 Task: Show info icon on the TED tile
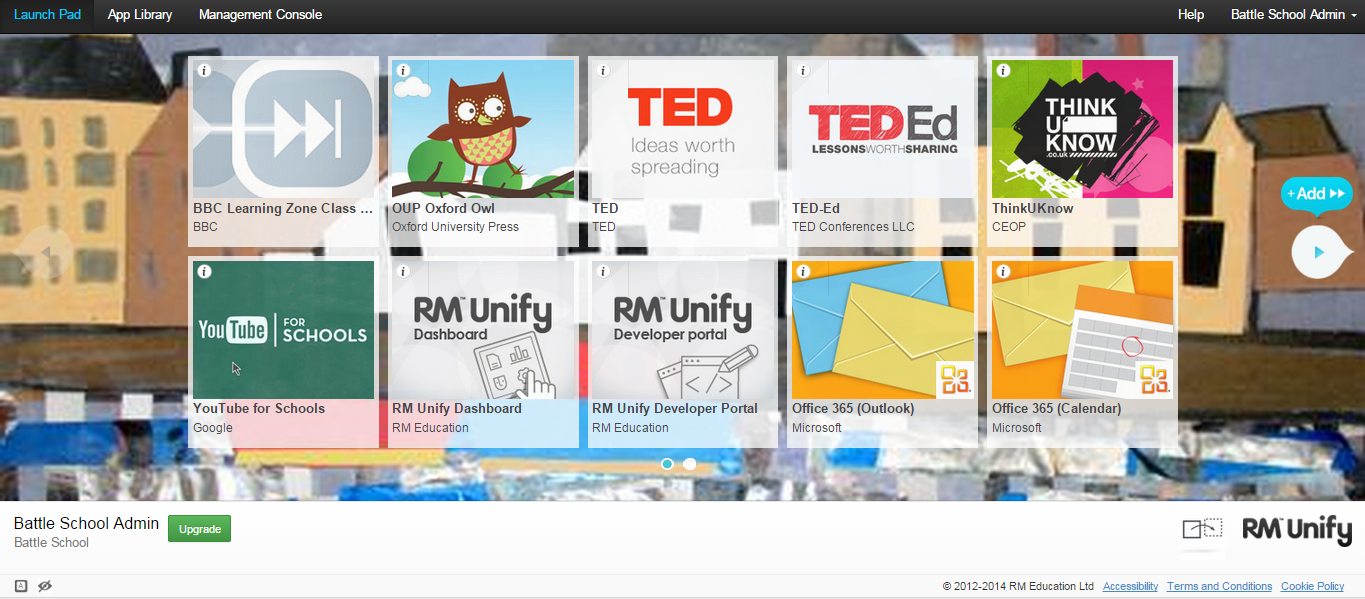(x=603, y=71)
